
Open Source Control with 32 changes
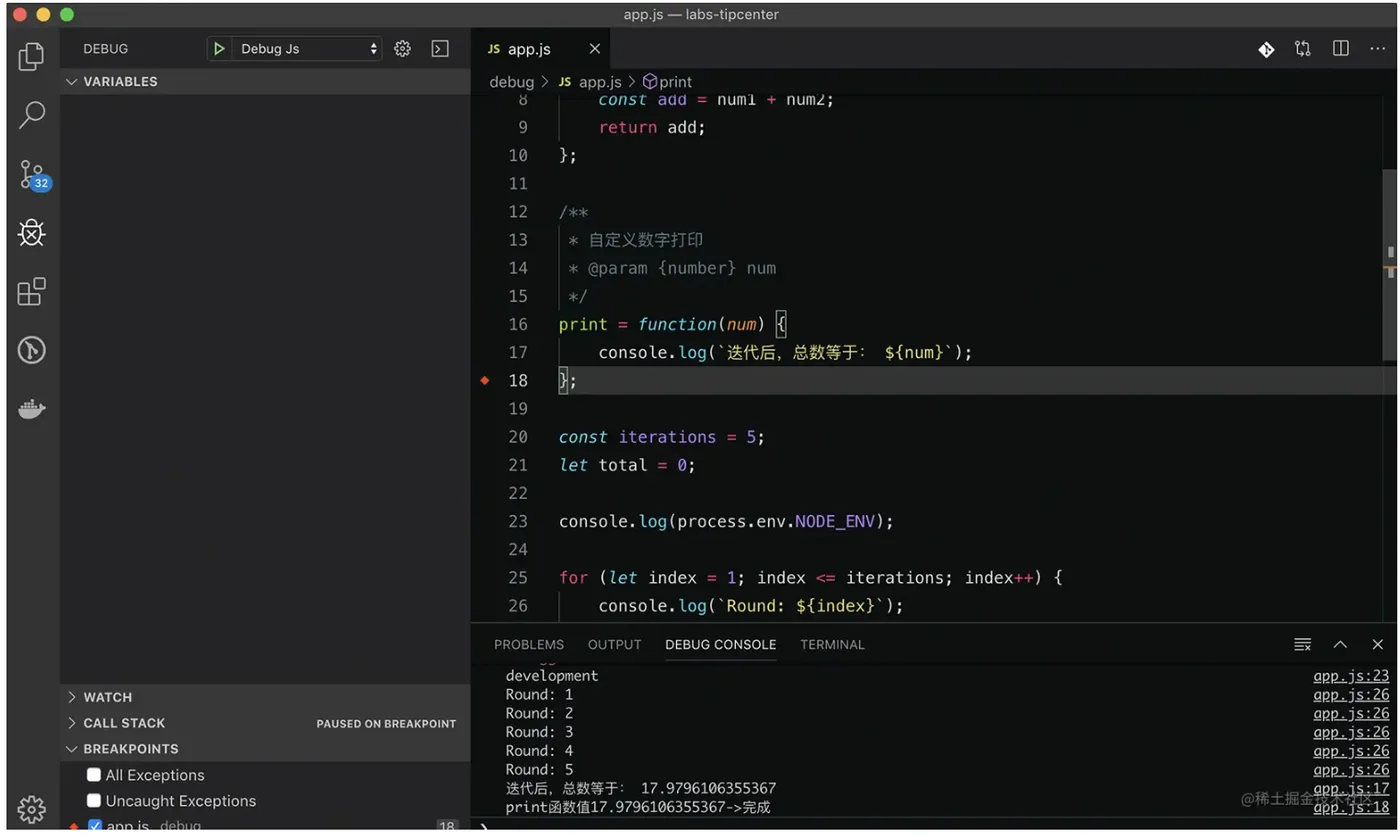(x=32, y=174)
